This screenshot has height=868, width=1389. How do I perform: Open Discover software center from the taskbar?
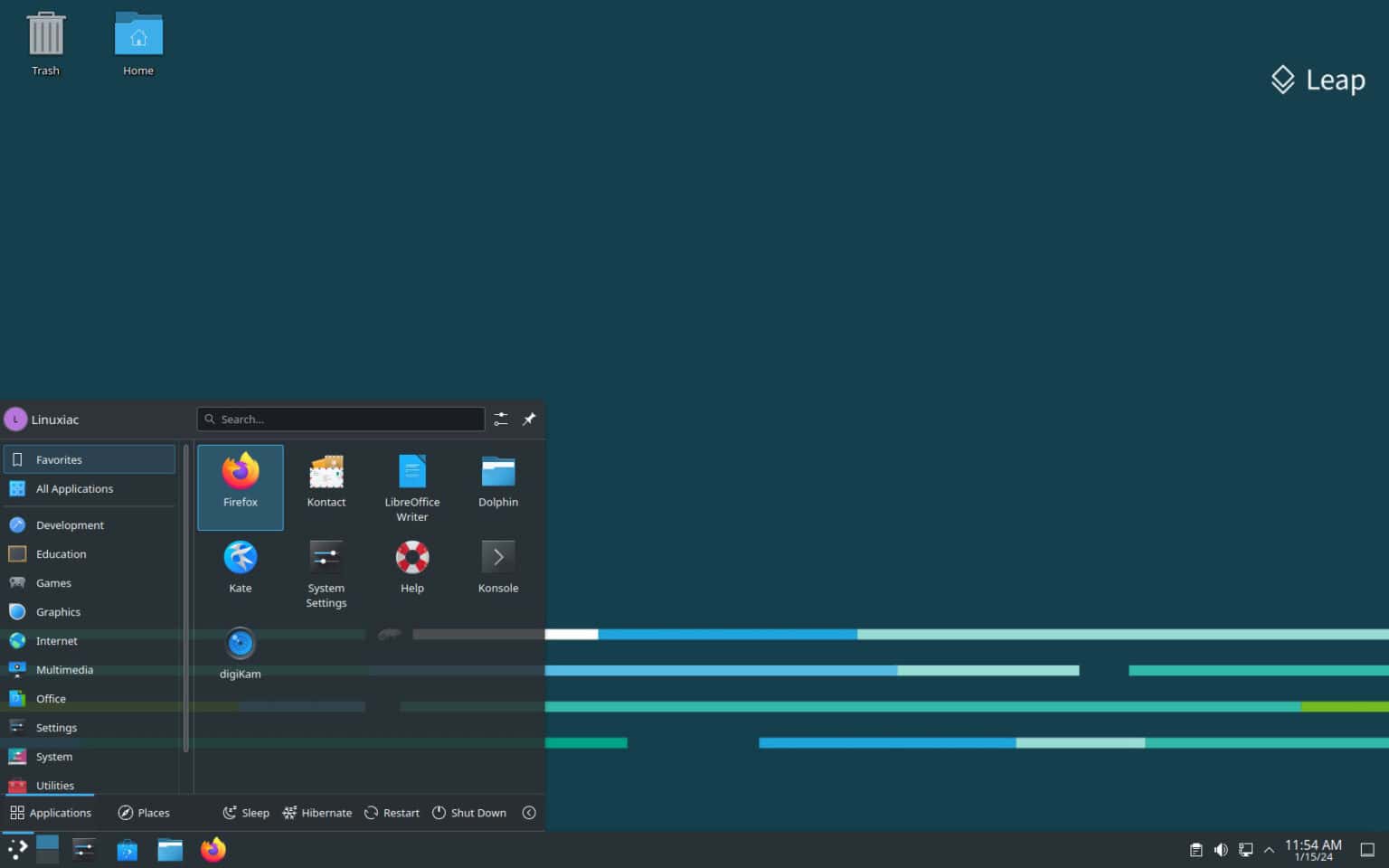[127, 849]
